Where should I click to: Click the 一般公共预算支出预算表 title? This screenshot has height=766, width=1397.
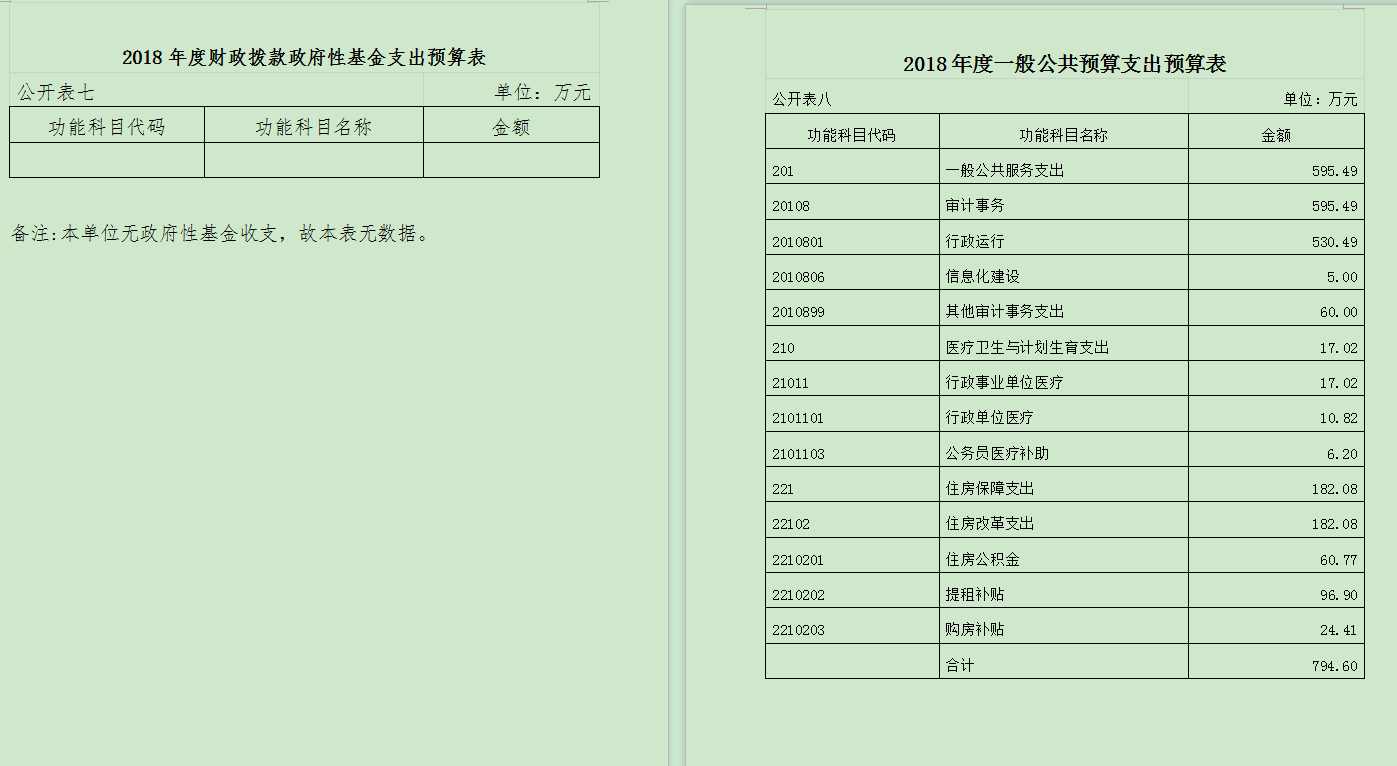pyautogui.click(x=1065, y=64)
